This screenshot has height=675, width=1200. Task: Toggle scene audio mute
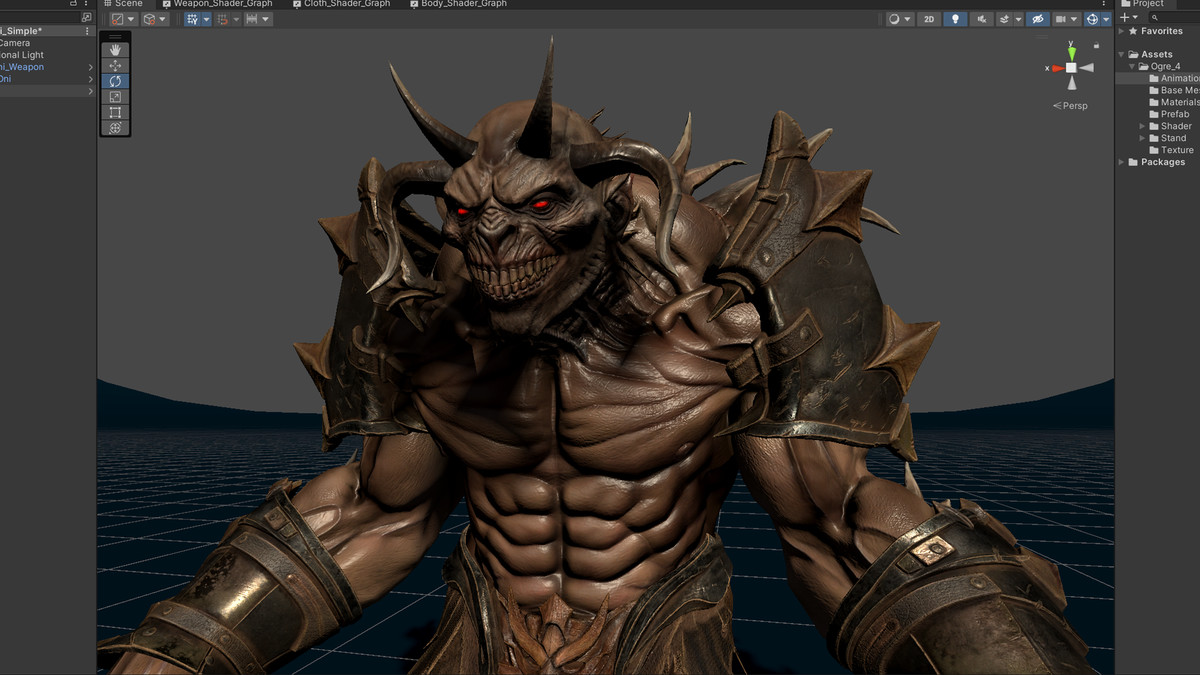[980, 18]
